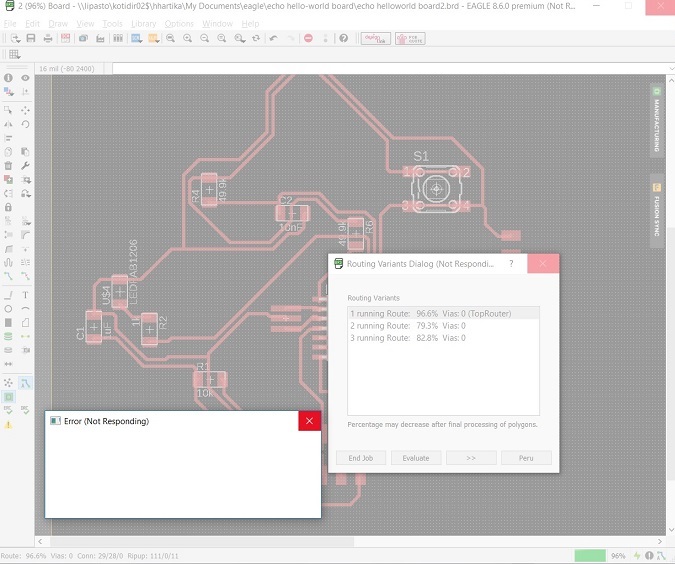Open the Library menu
The height and width of the screenshot is (564, 675).
point(143,24)
